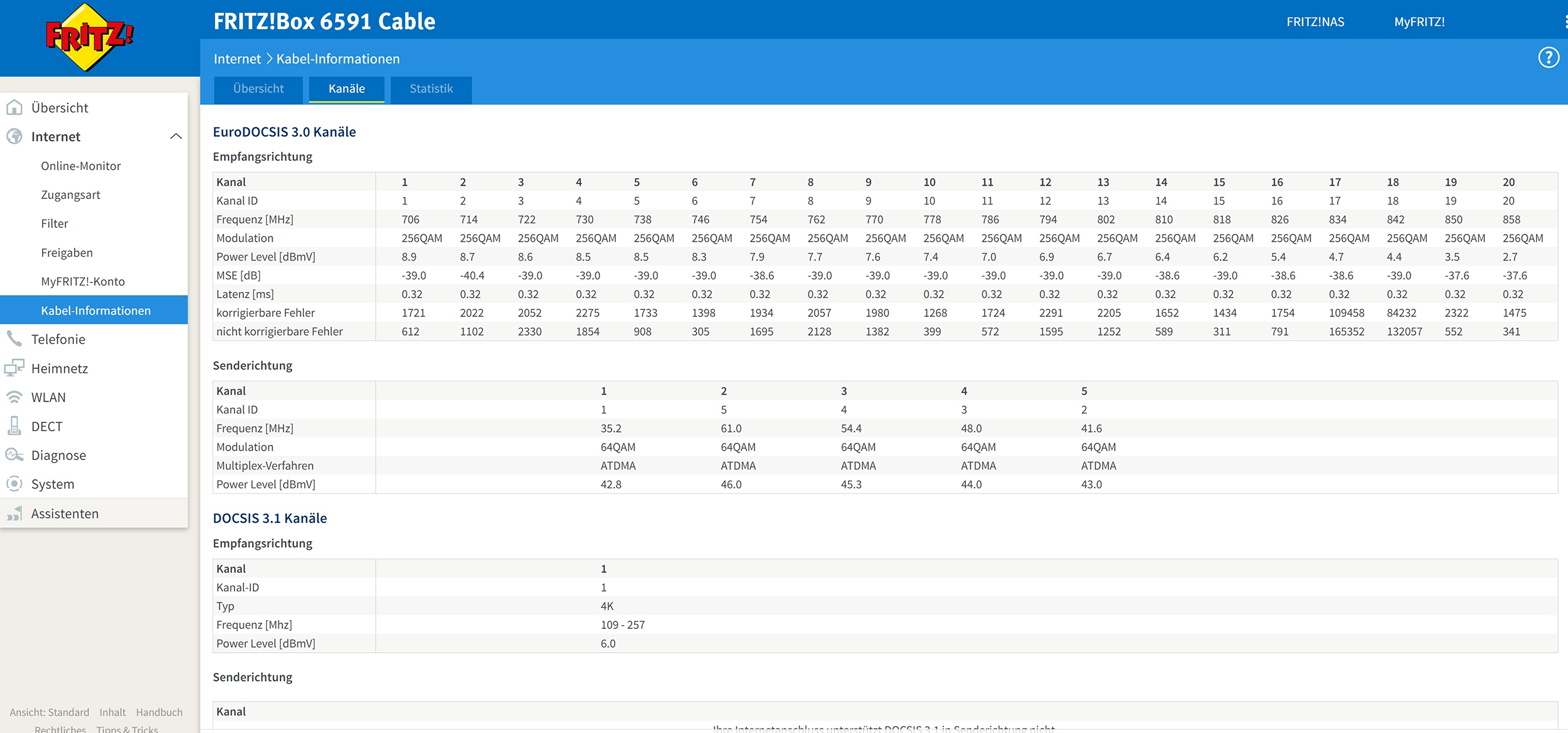The image size is (1568, 733).
Task: Click the Internet globe icon
Action: 14,136
